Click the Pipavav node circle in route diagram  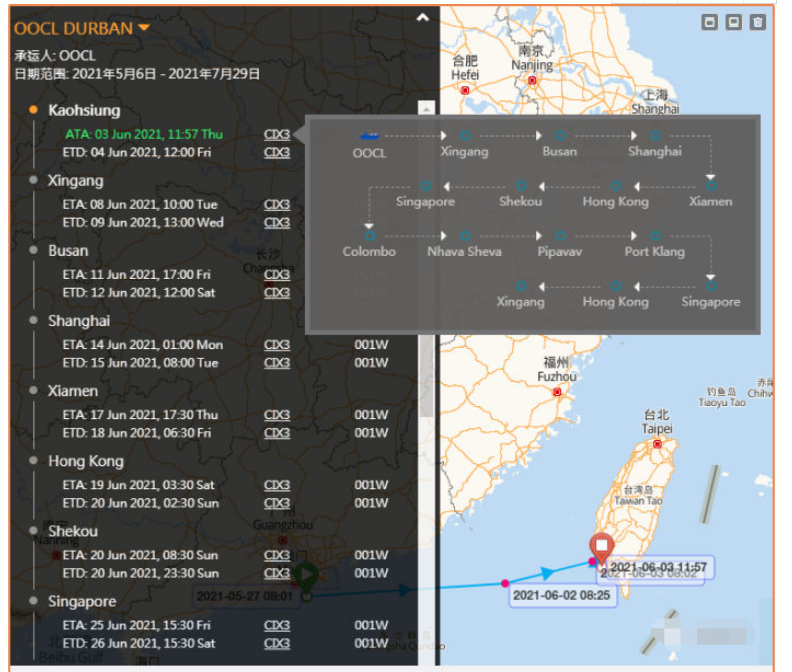pyautogui.click(x=560, y=235)
